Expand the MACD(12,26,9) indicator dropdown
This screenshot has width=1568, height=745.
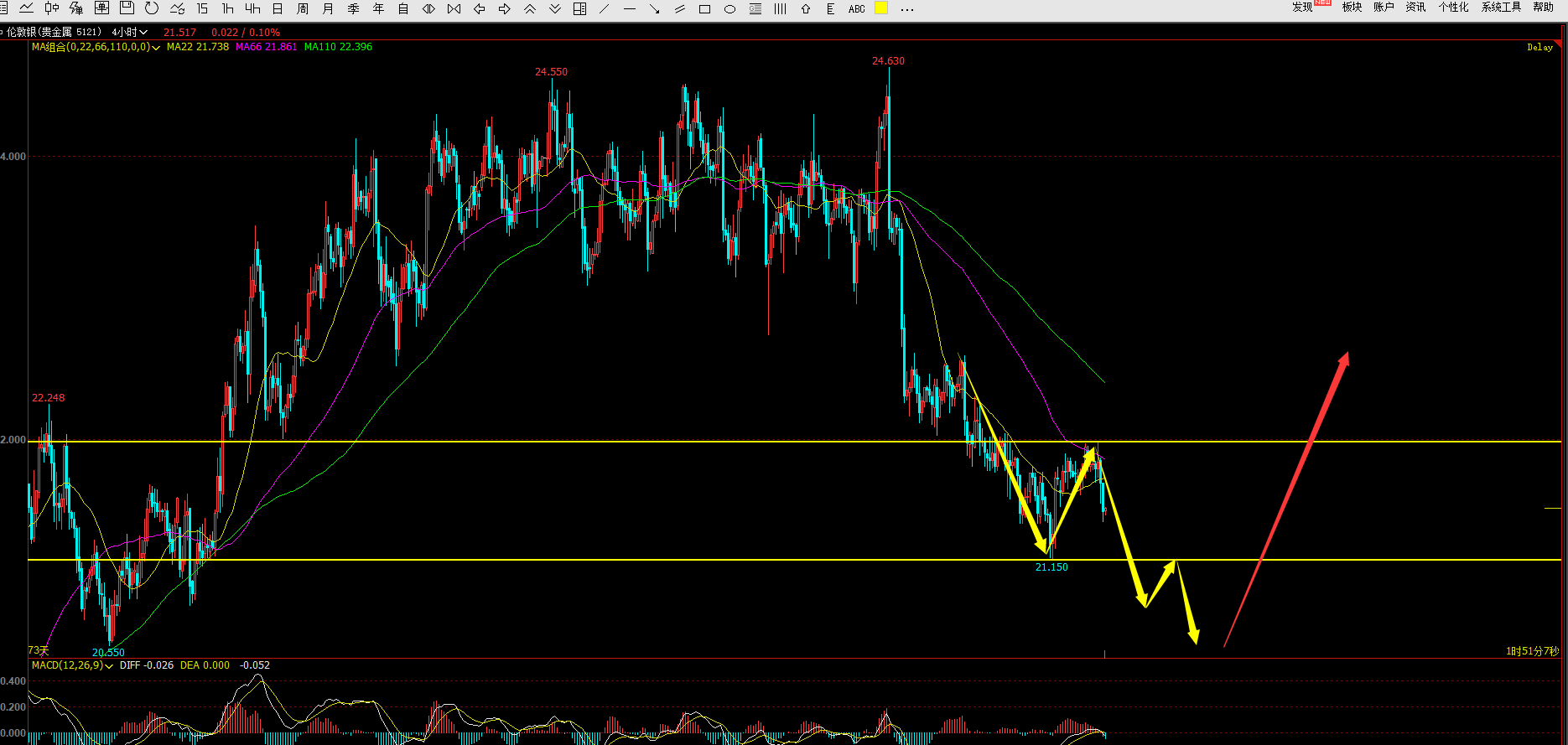(x=109, y=665)
